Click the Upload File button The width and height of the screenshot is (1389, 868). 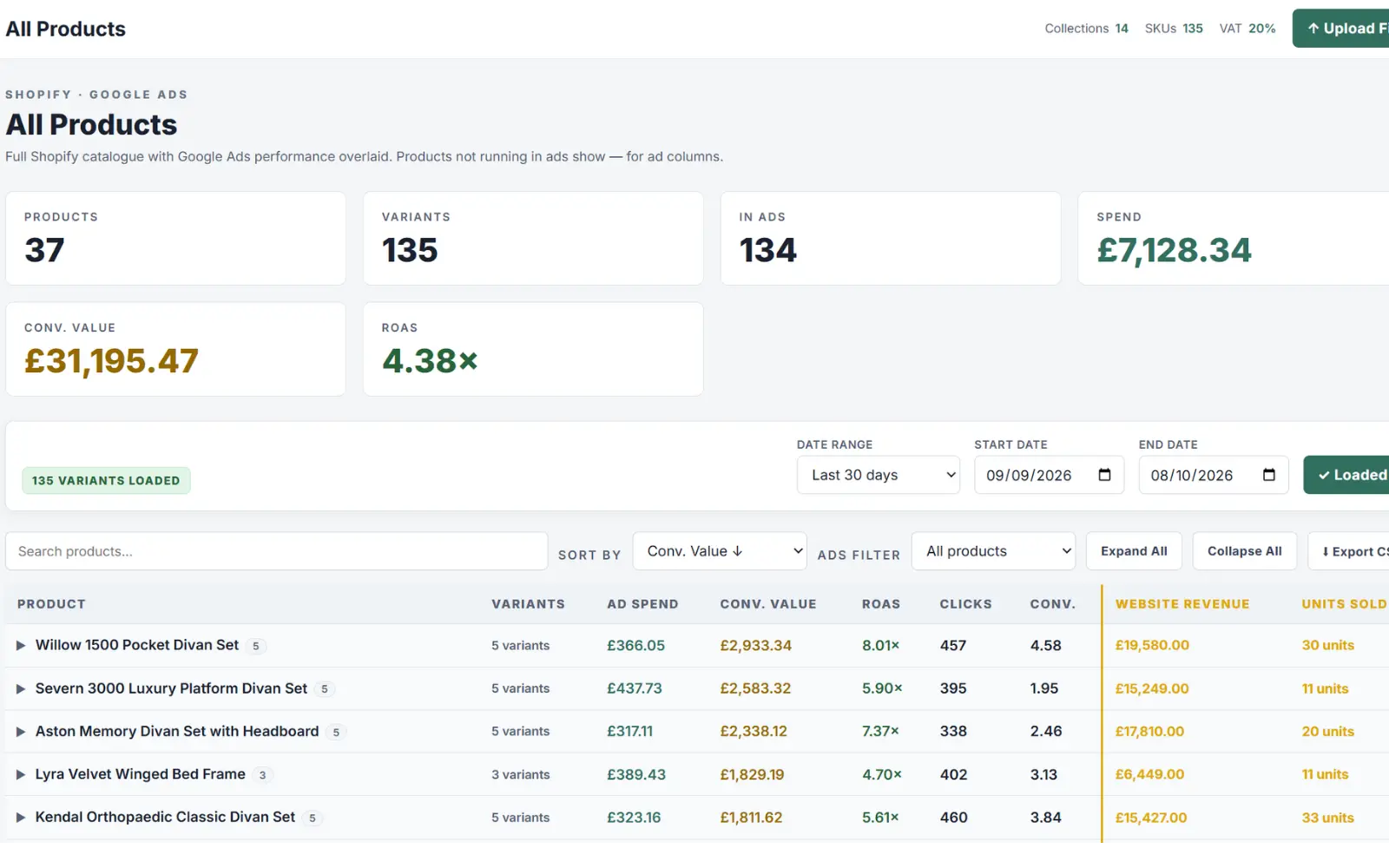click(x=1341, y=29)
